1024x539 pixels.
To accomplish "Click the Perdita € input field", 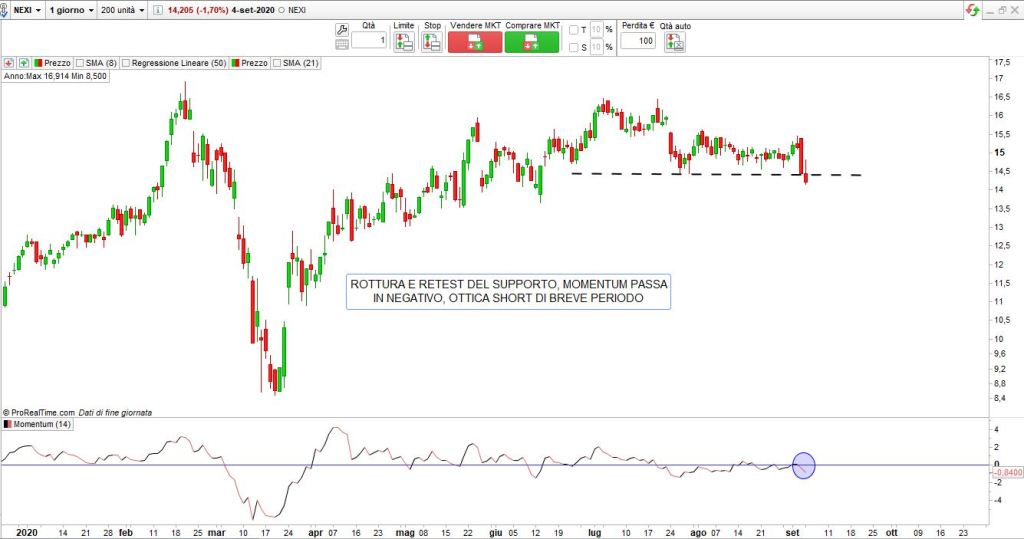I will (637, 42).
